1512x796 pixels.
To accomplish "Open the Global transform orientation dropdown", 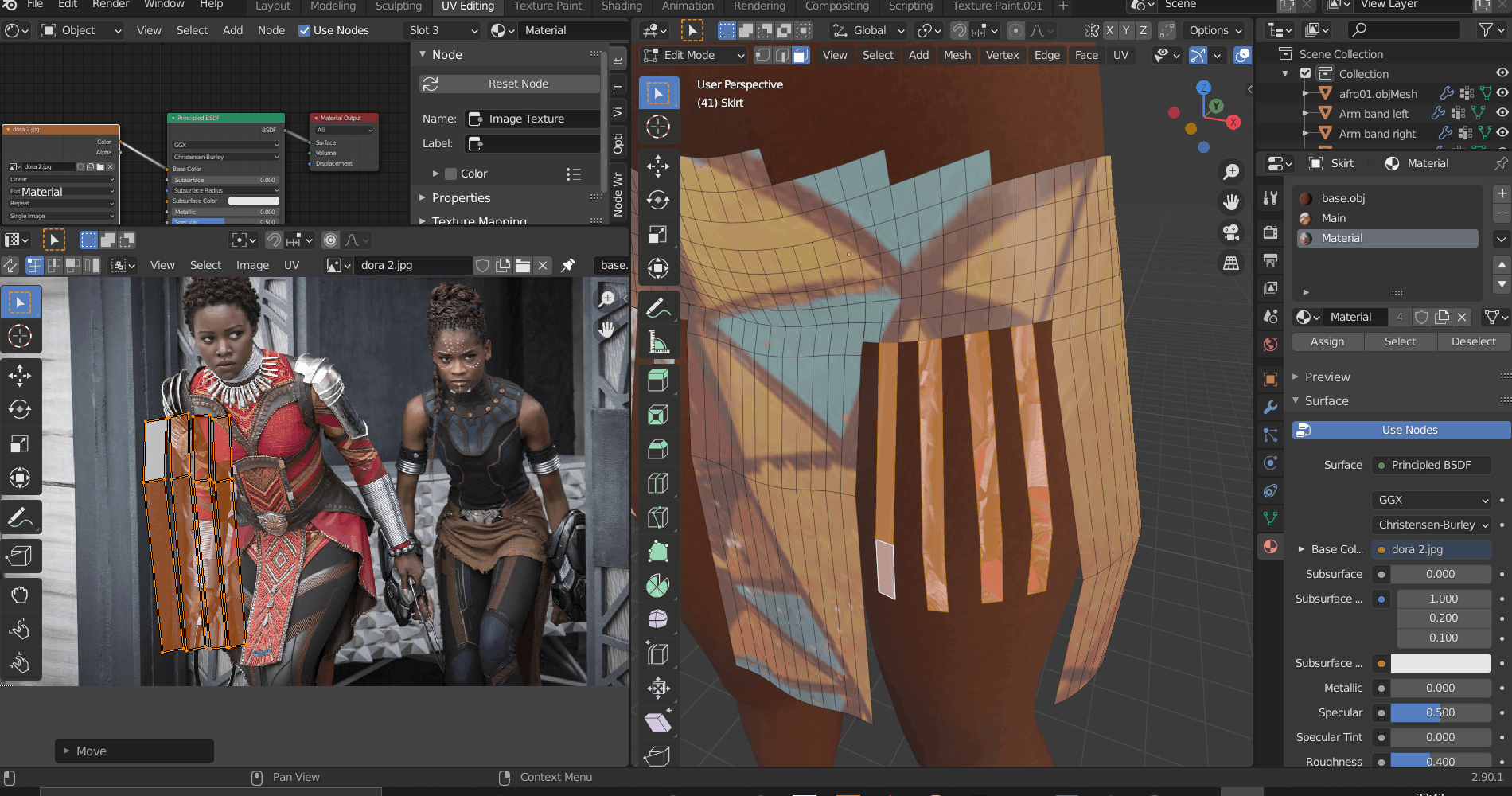I will (x=869, y=30).
